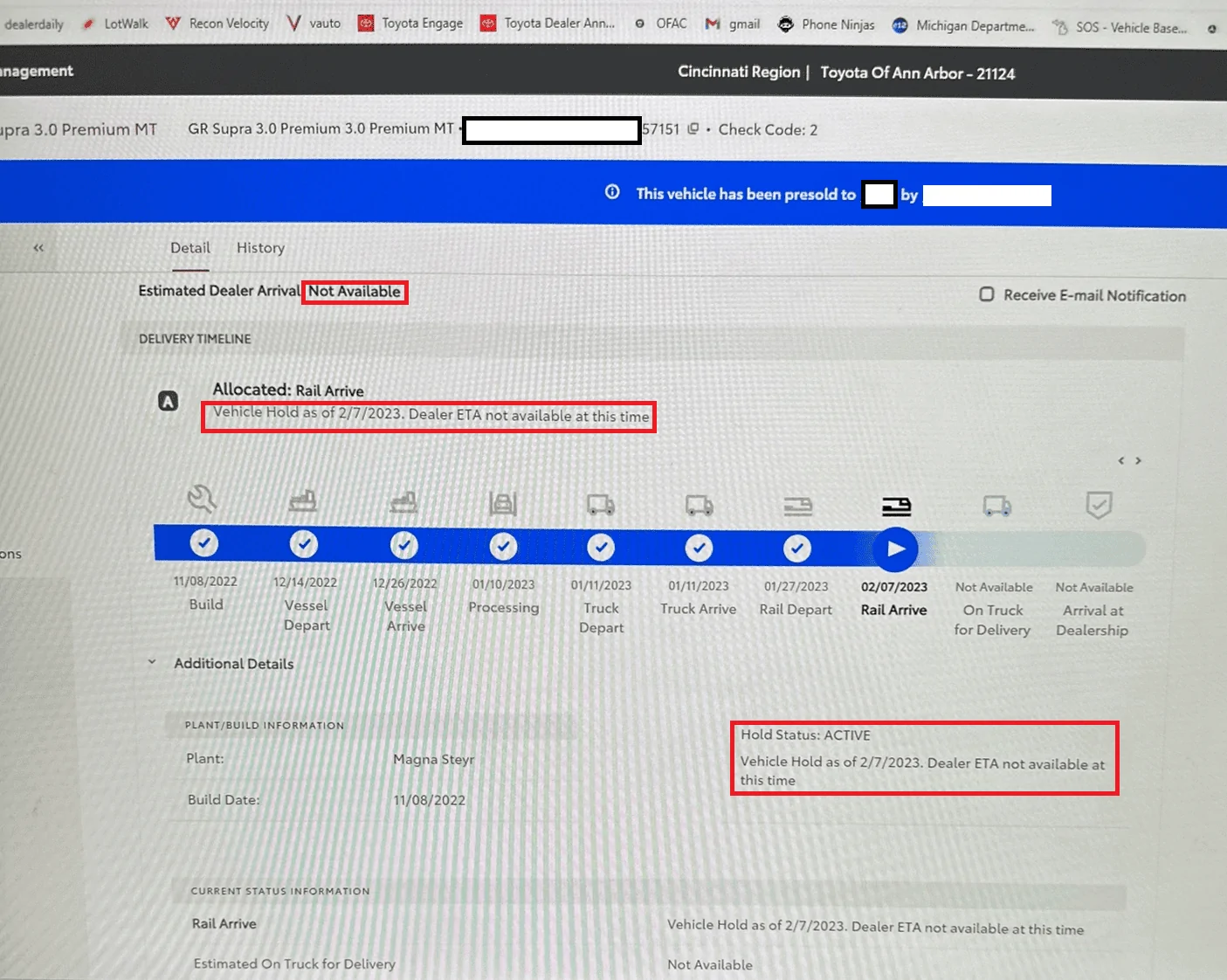Open the Toyota Engage bookmark
This screenshot has width=1227, height=980.
[x=411, y=23]
